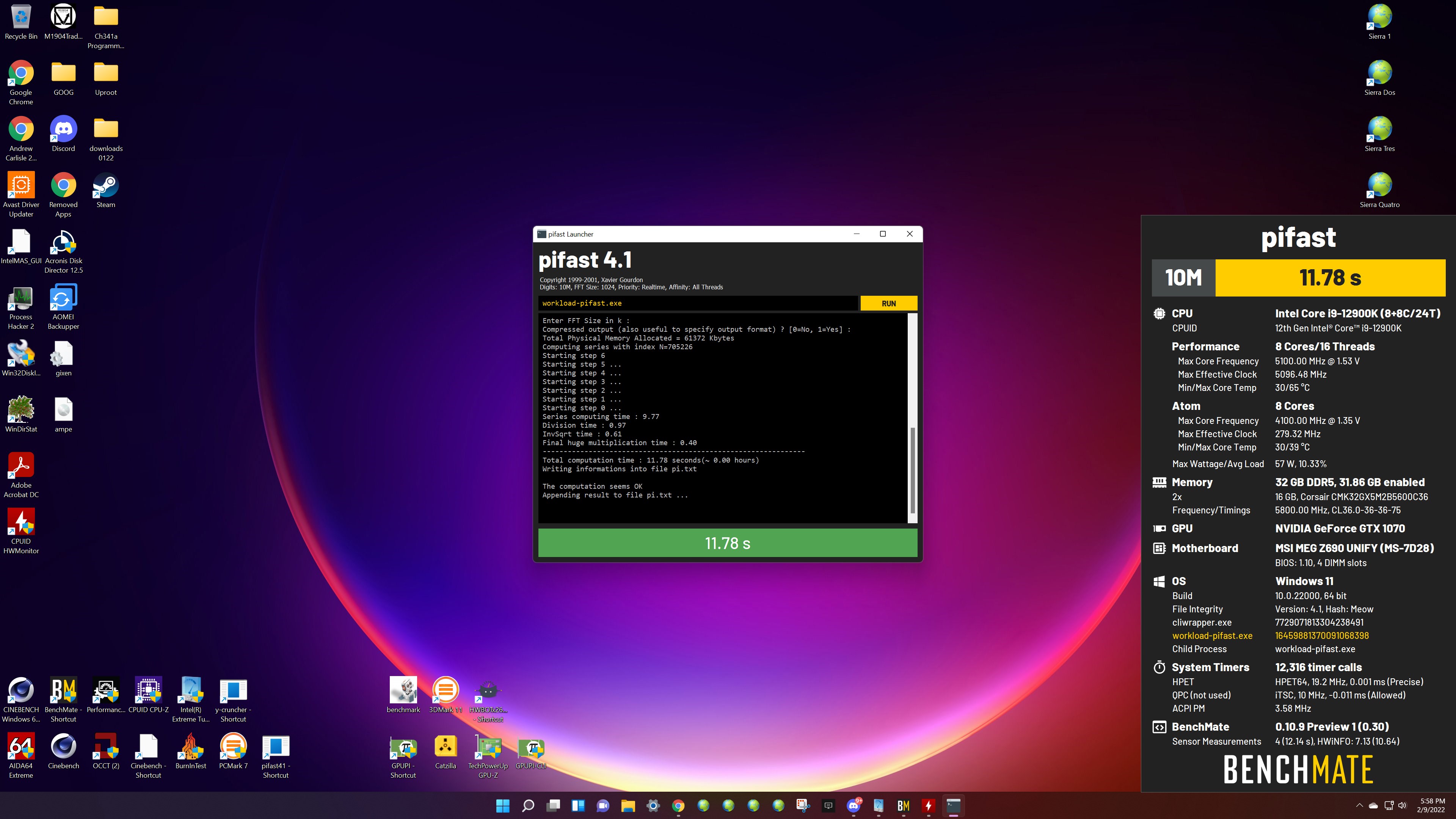1456x819 pixels.
Task: Open the GPUPI-CLI desktop icon
Action: pos(530,751)
